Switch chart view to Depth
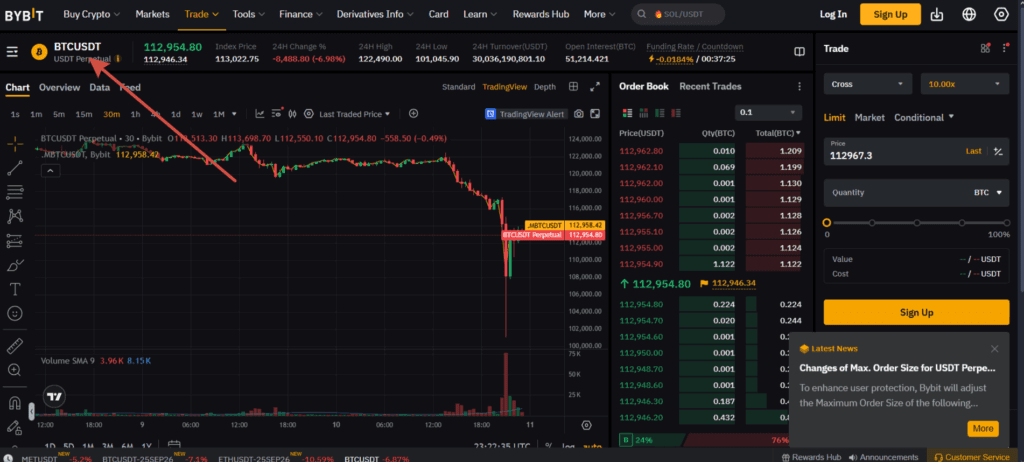 (545, 87)
